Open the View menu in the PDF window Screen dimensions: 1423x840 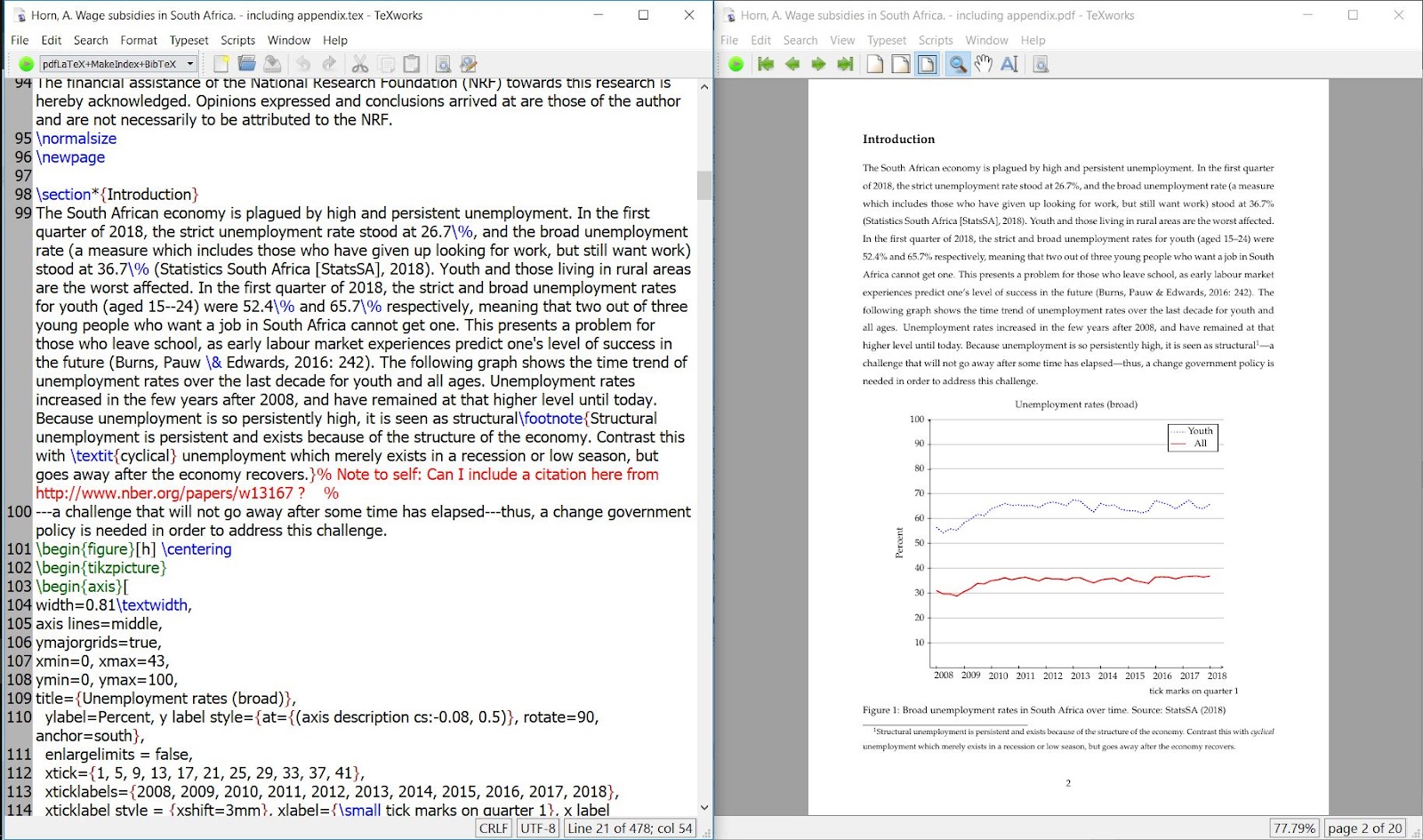(842, 40)
